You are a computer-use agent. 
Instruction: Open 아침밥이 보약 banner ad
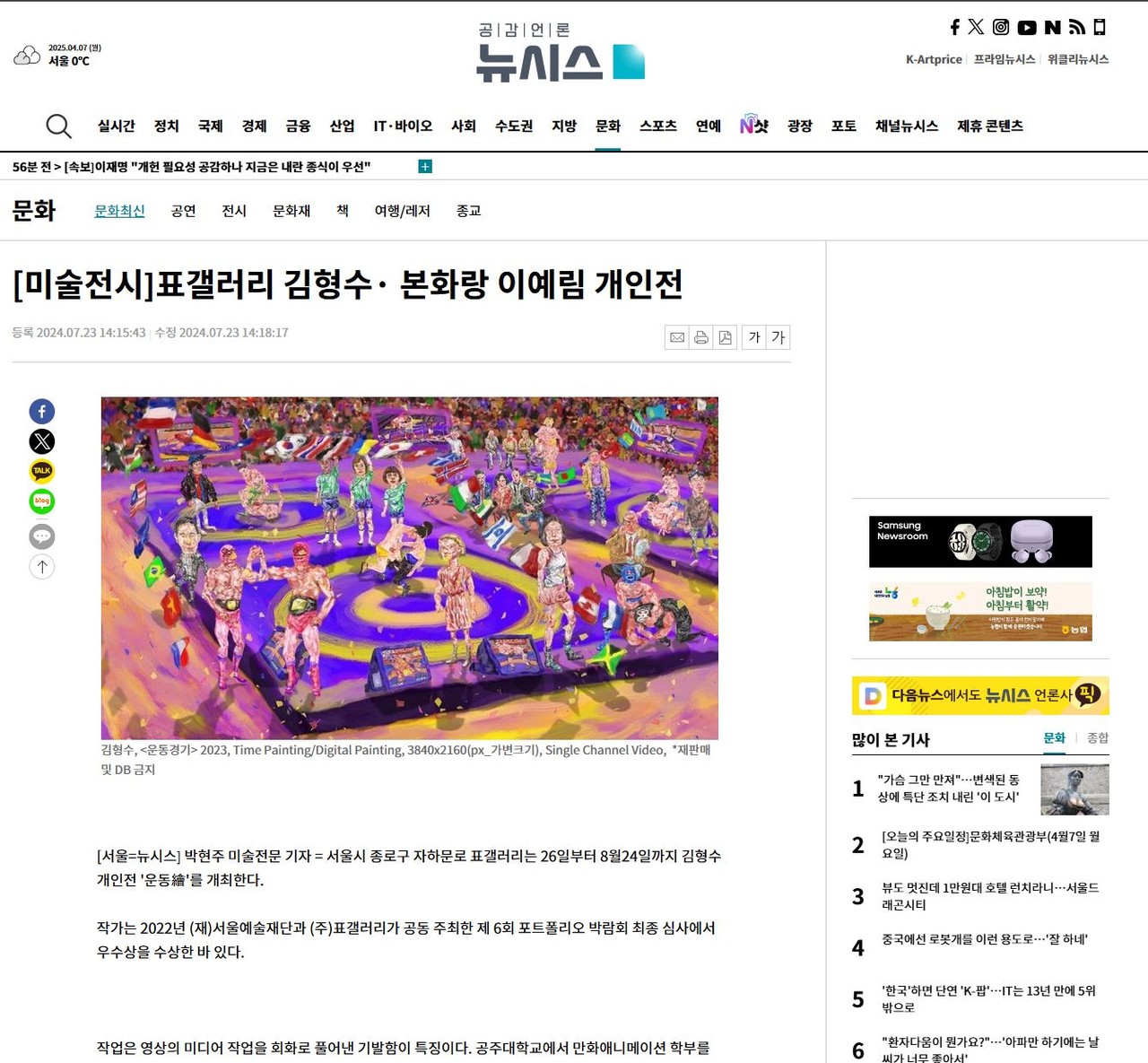pos(980,612)
